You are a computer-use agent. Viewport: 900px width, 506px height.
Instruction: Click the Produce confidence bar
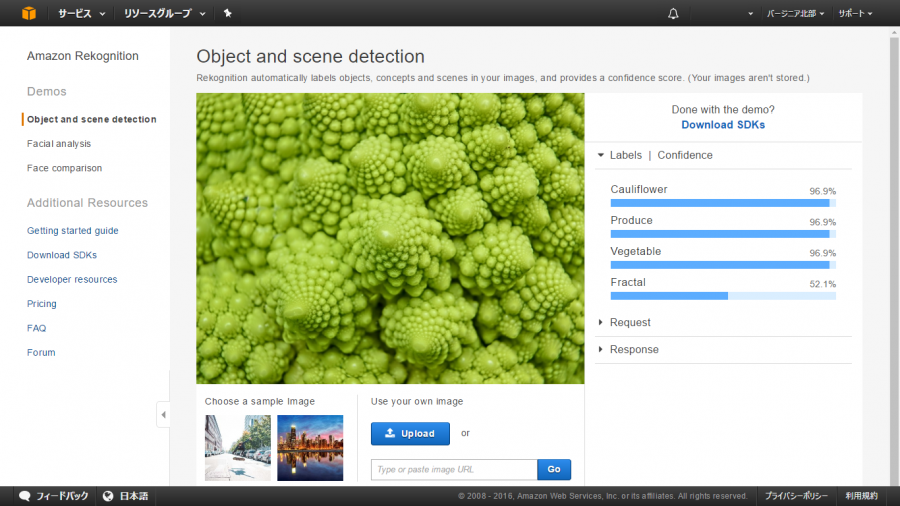(x=723, y=234)
